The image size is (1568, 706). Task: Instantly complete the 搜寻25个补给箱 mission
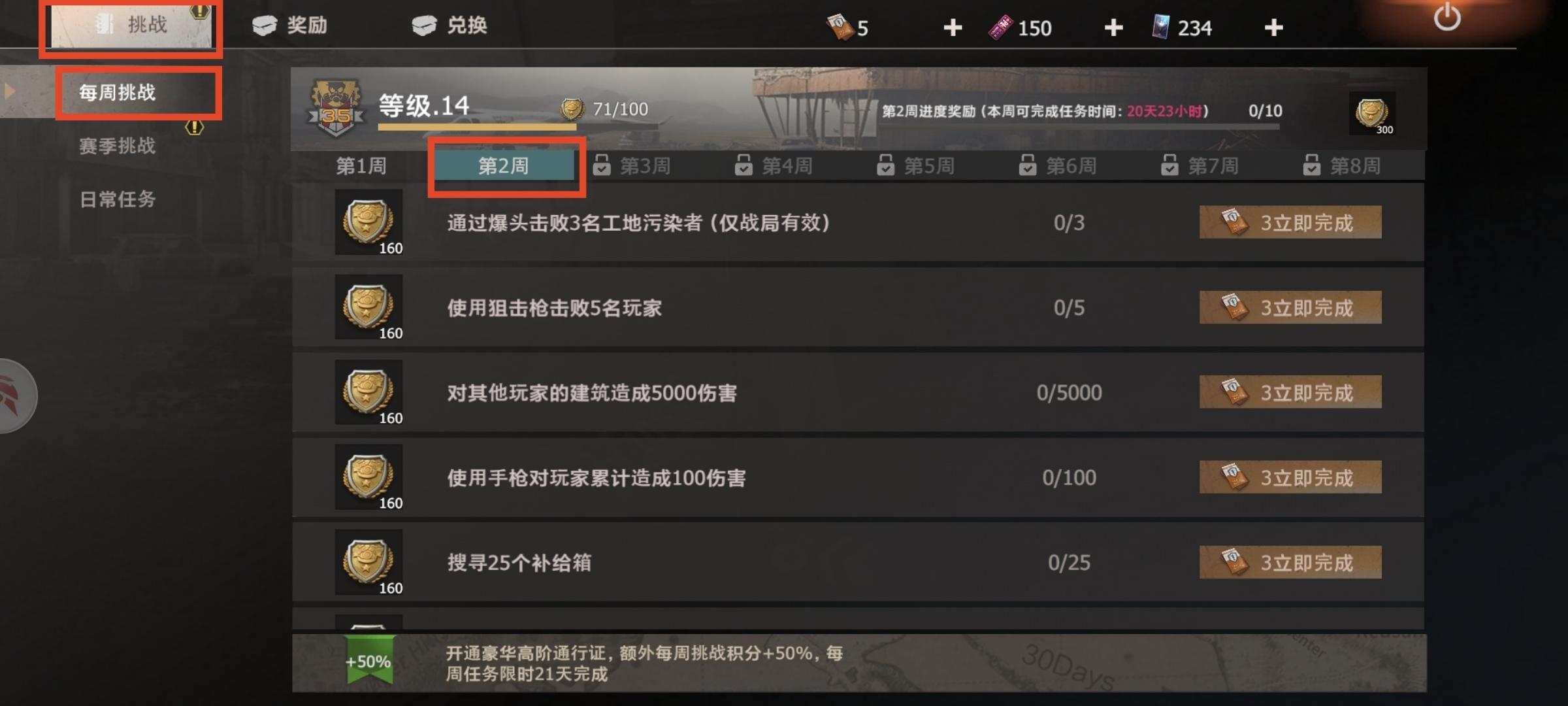point(1290,562)
